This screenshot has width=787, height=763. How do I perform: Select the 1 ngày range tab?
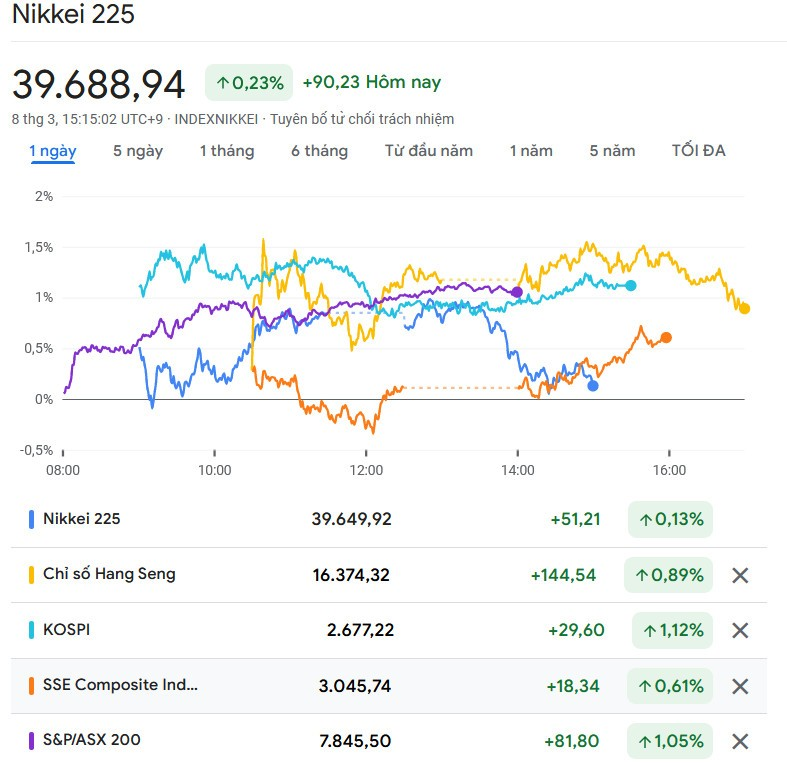(53, 151)
